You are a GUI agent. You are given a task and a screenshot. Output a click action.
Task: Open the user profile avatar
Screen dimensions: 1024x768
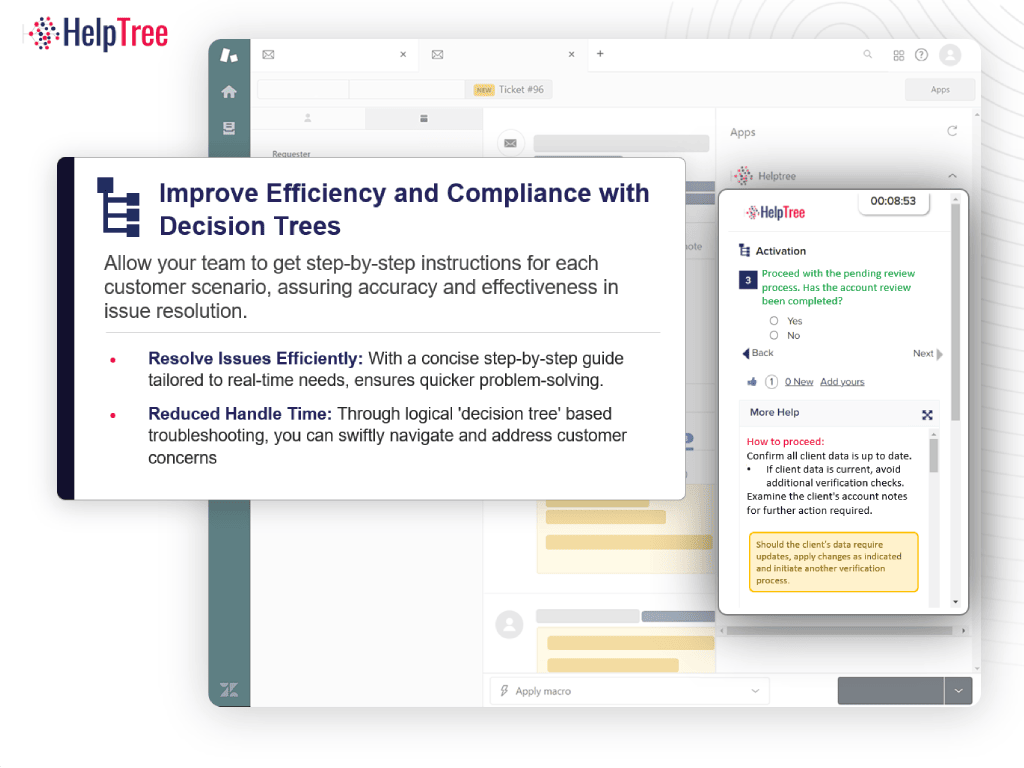point(949,55)
